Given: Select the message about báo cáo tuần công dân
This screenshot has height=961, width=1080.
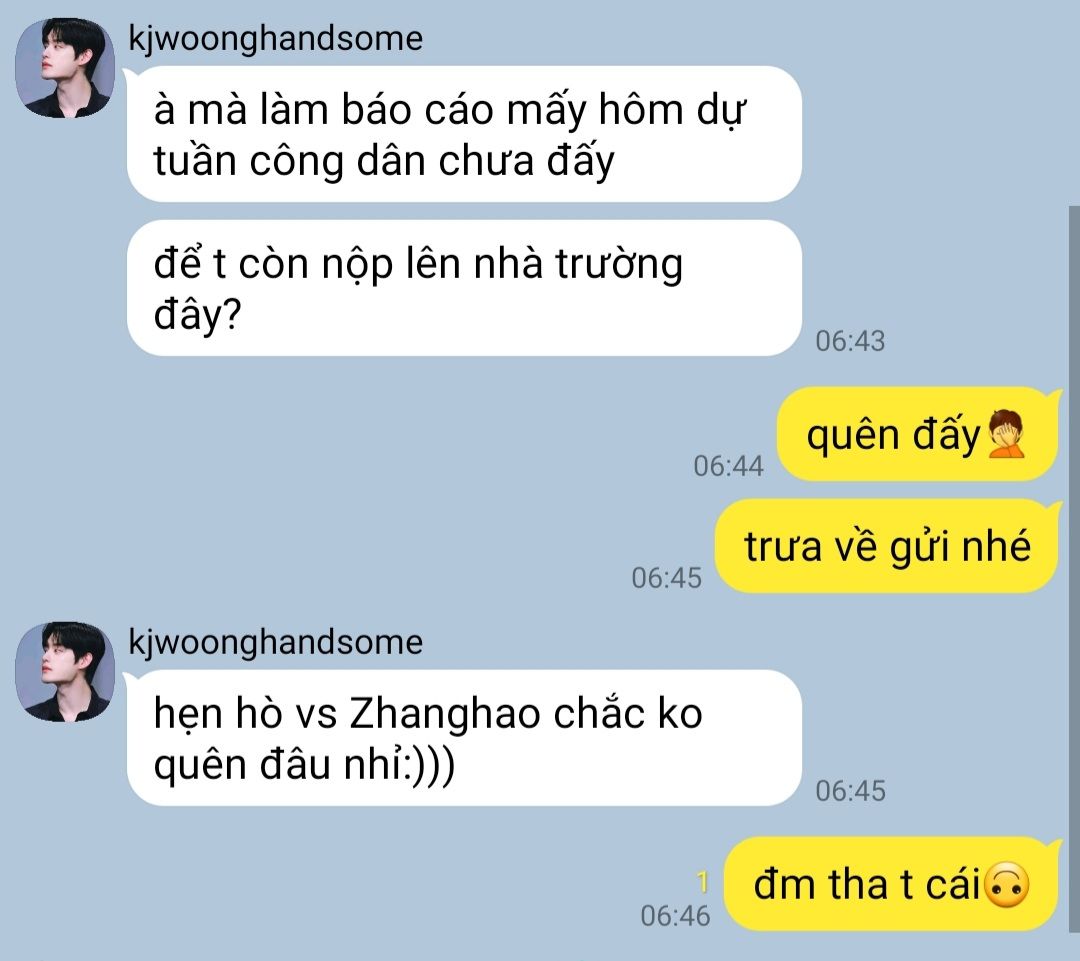Looking at the screenshot, I should point(464,134).
